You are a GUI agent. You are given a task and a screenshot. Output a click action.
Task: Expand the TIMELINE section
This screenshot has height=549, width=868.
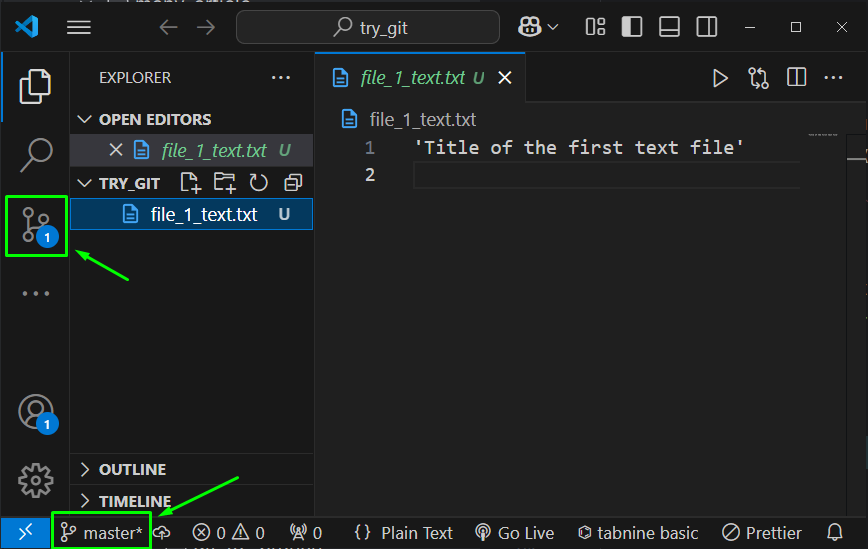[134, 500]
